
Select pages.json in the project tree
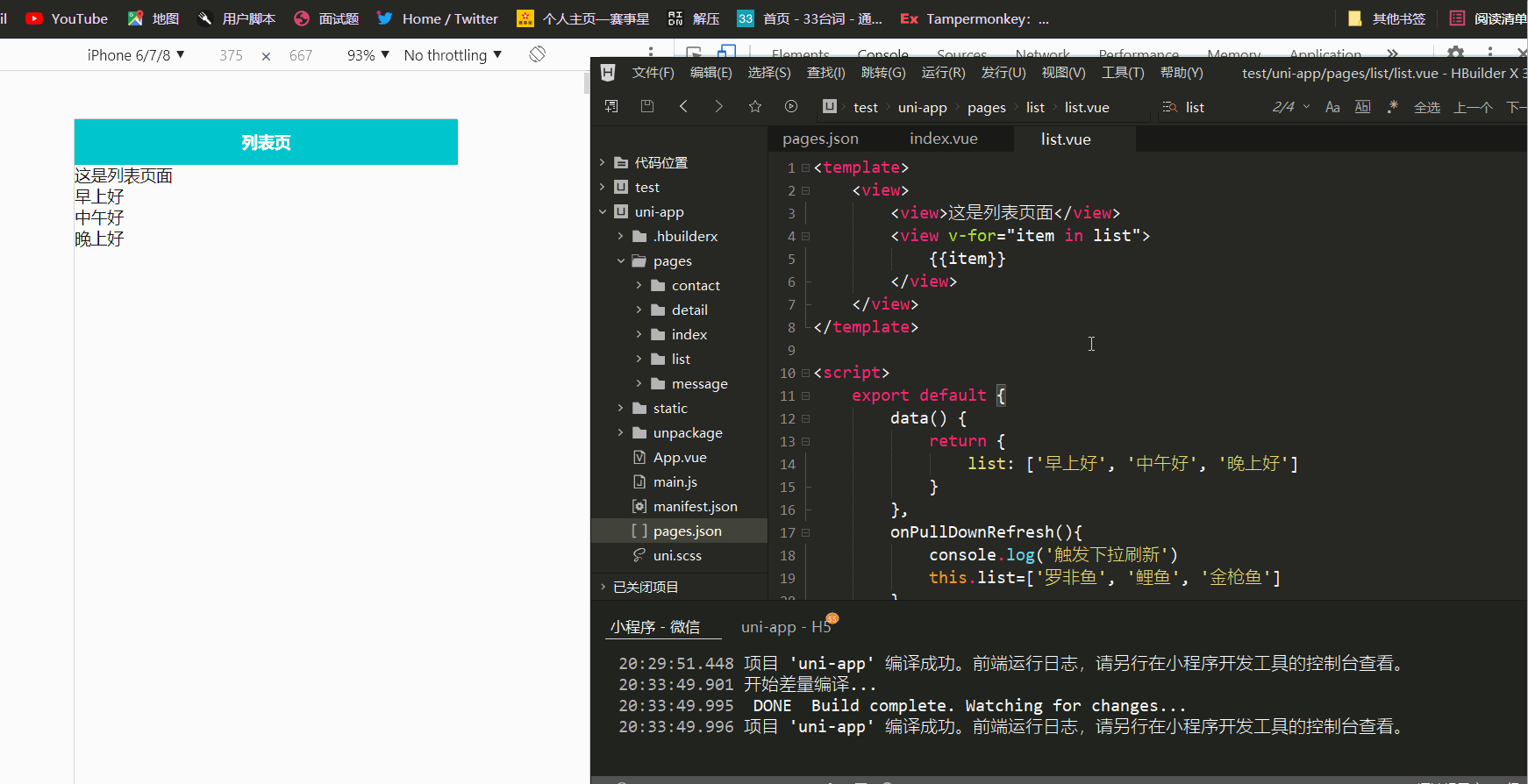(x=679, y=531)
